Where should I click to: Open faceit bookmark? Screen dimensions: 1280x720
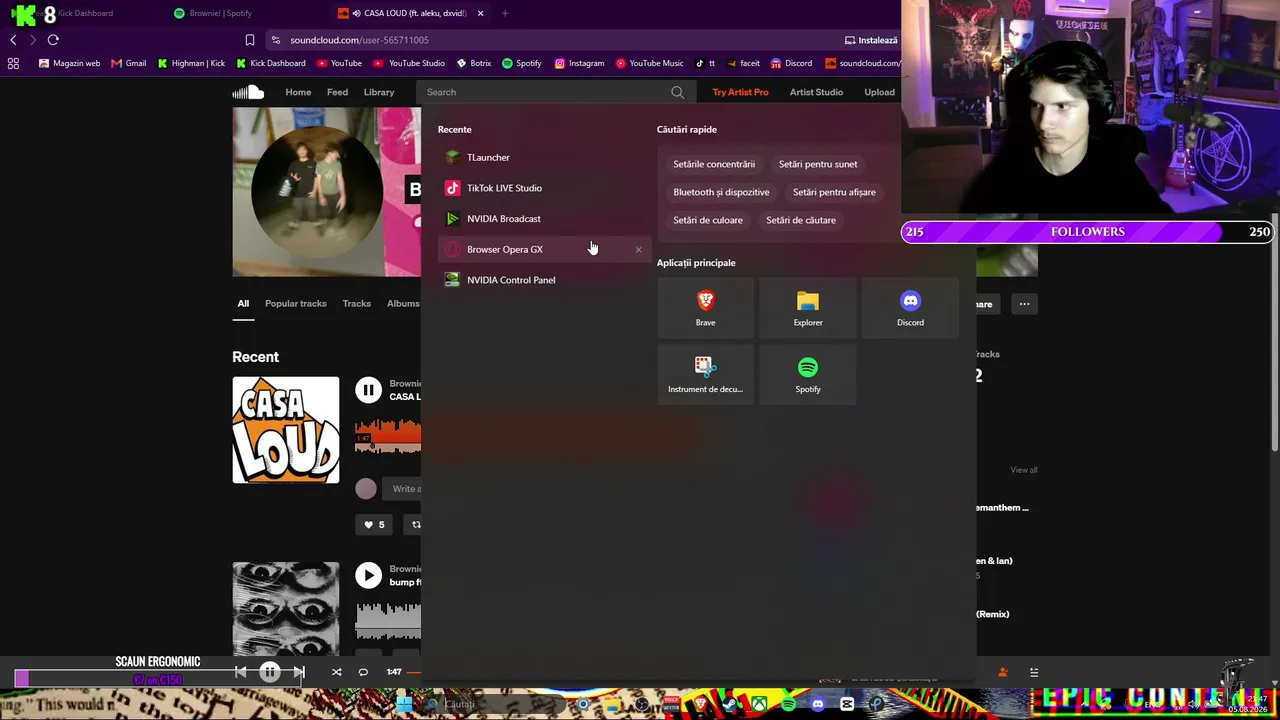[742, 63]
